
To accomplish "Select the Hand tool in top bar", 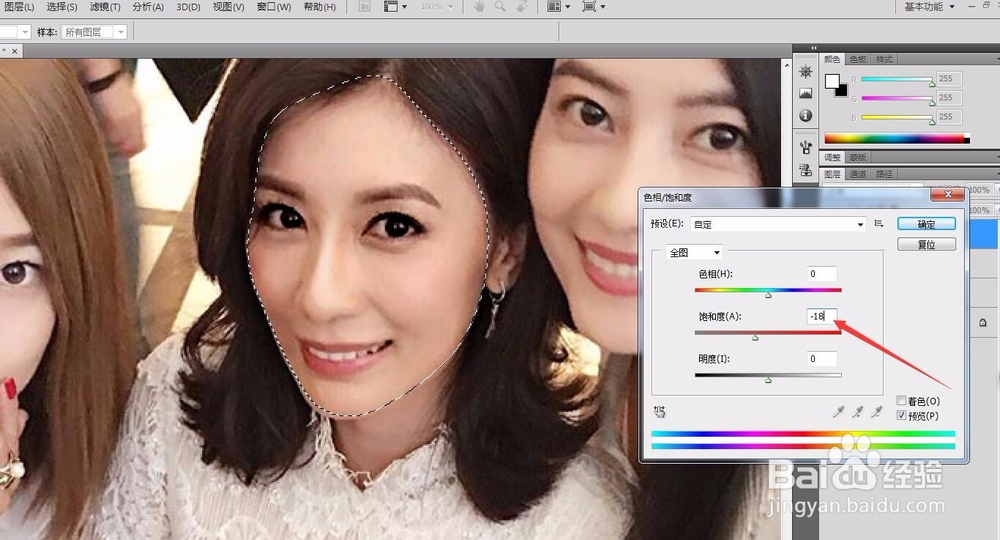I will click(479, 6).
